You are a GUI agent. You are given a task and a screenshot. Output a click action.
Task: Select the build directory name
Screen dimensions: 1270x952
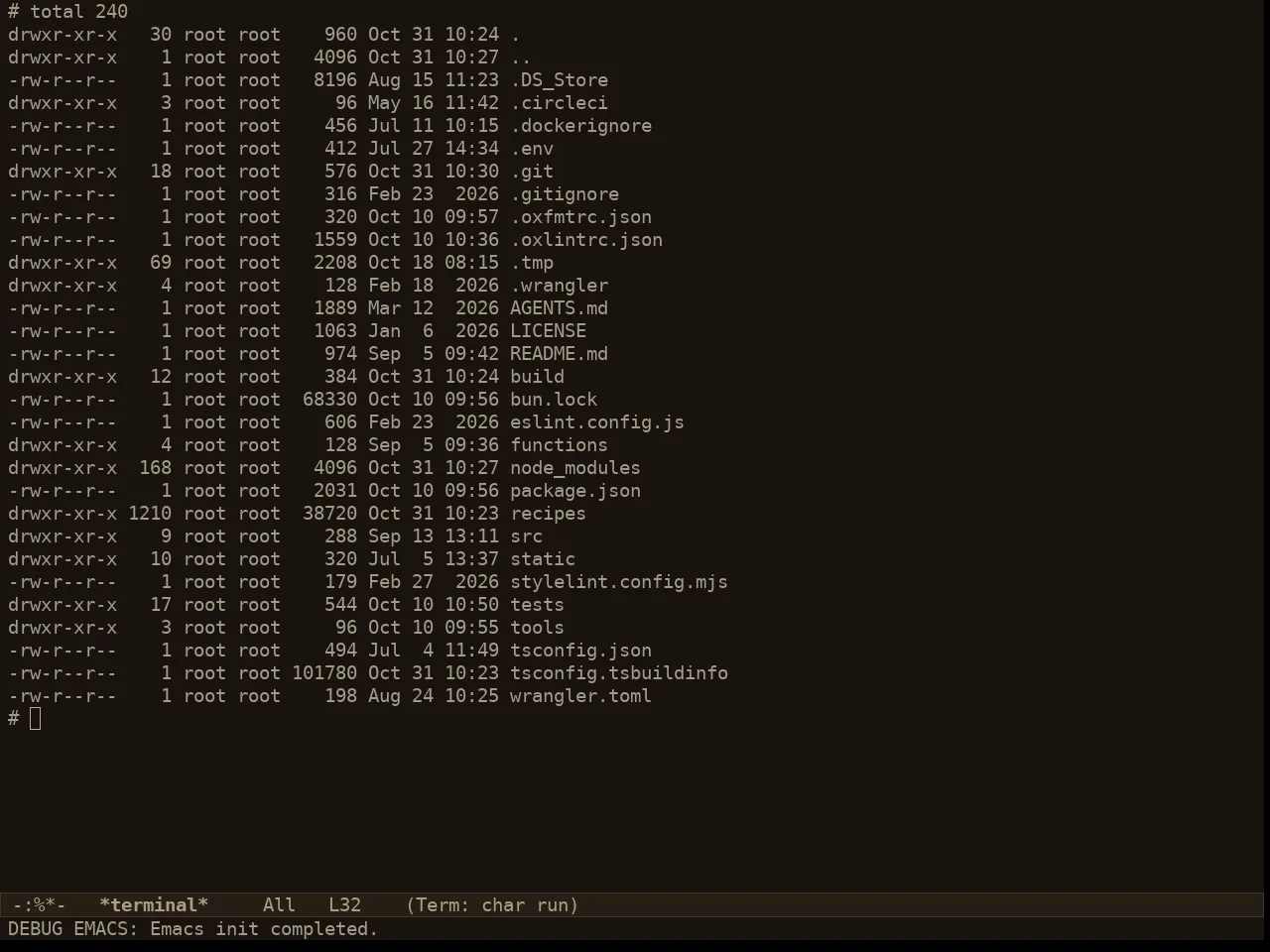[537, 377]
